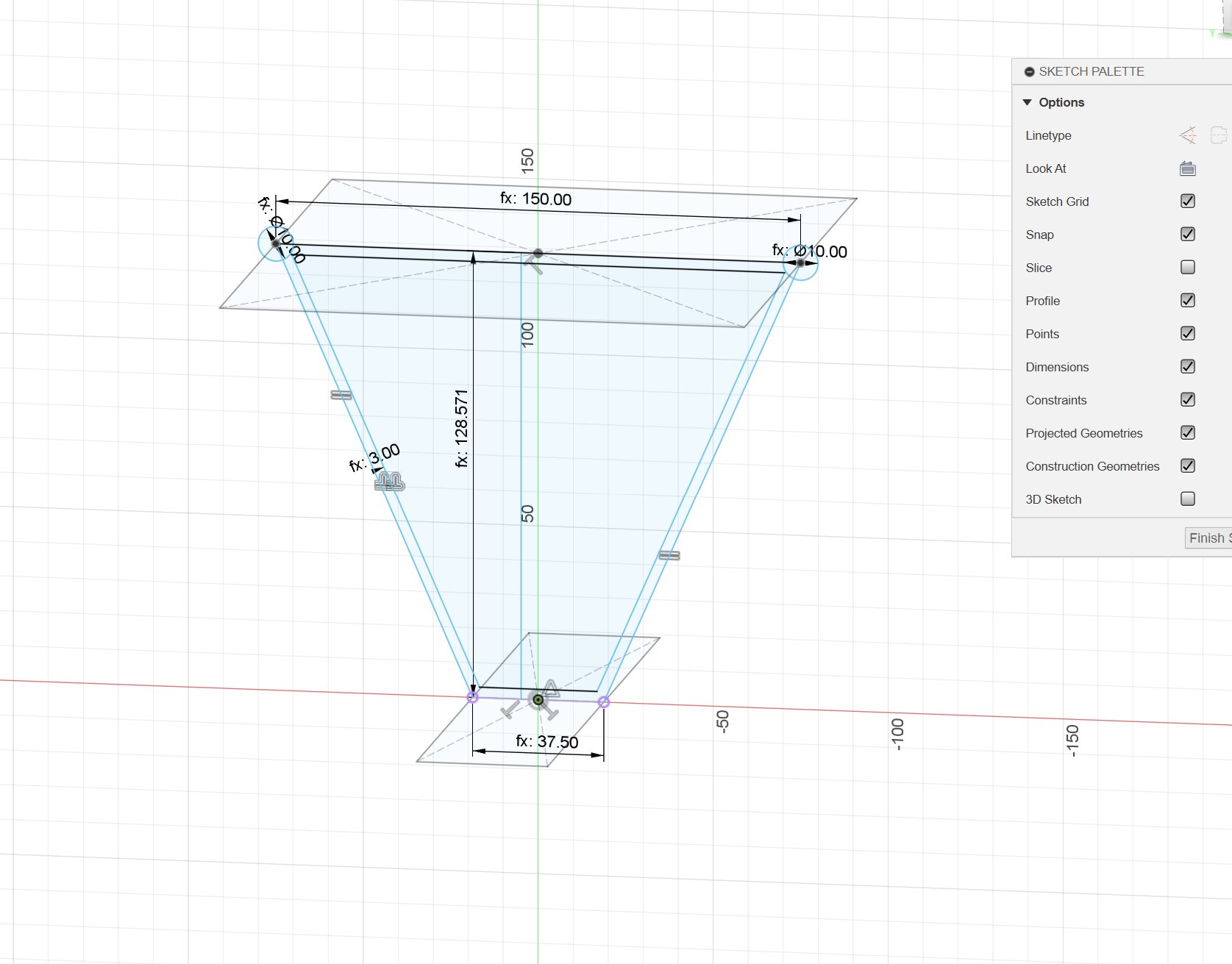Image resolution: width=1232 pixels, height=964 pixels.
Task: Enable the 3D Sketch checkbox
Action: [1187, 499]
